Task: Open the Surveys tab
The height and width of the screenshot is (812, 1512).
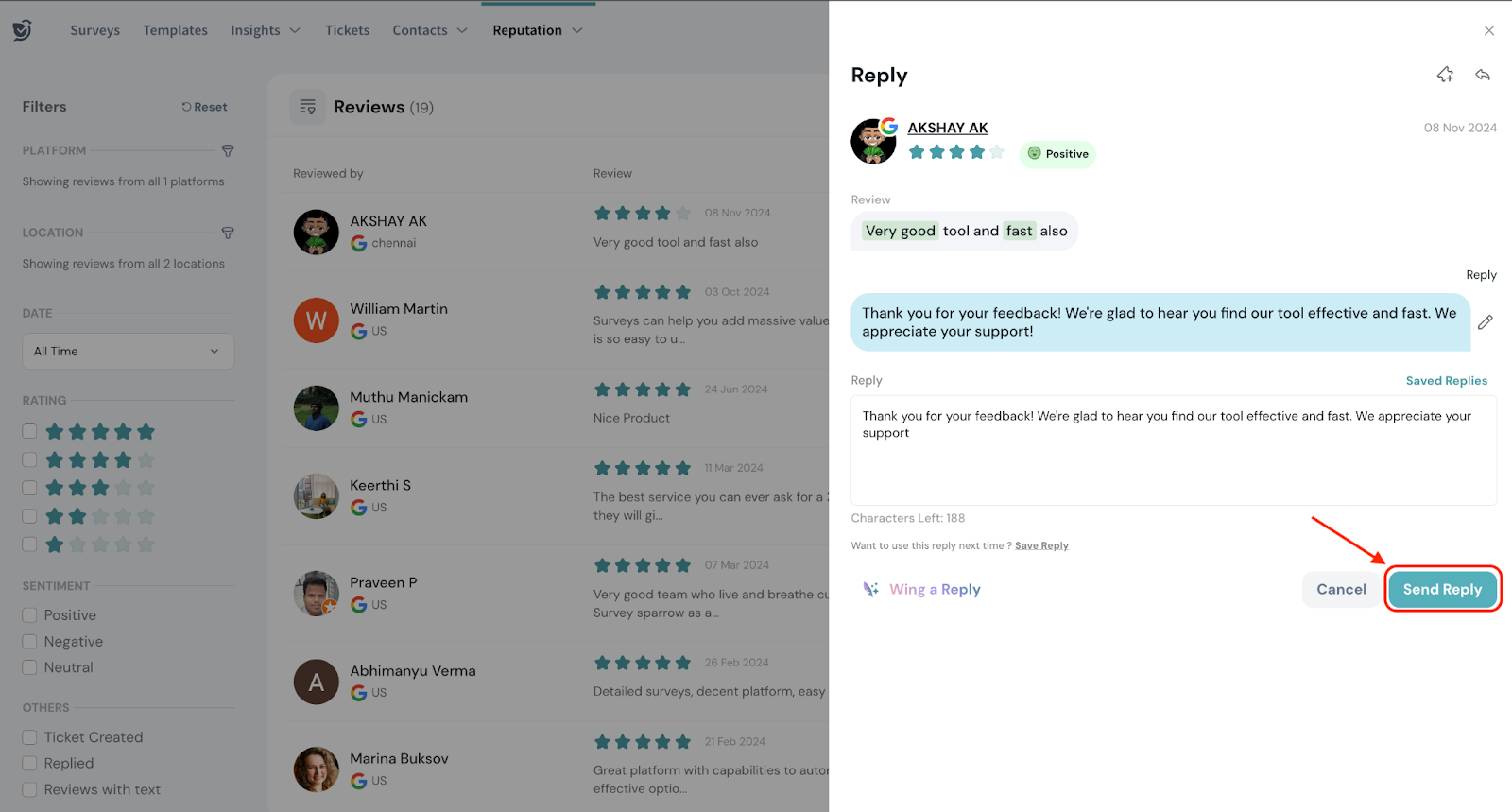Action: 94,30
